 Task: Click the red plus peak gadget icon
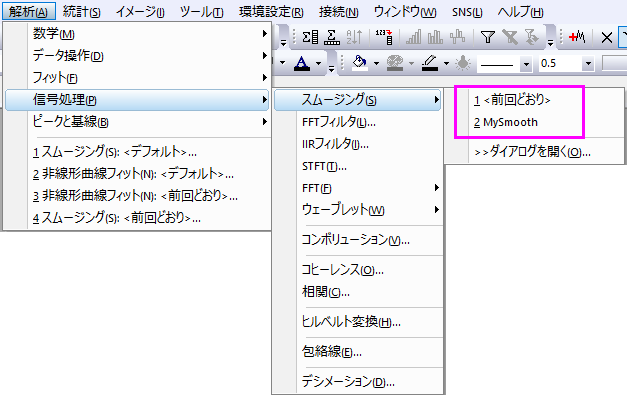tap(577, 37)
